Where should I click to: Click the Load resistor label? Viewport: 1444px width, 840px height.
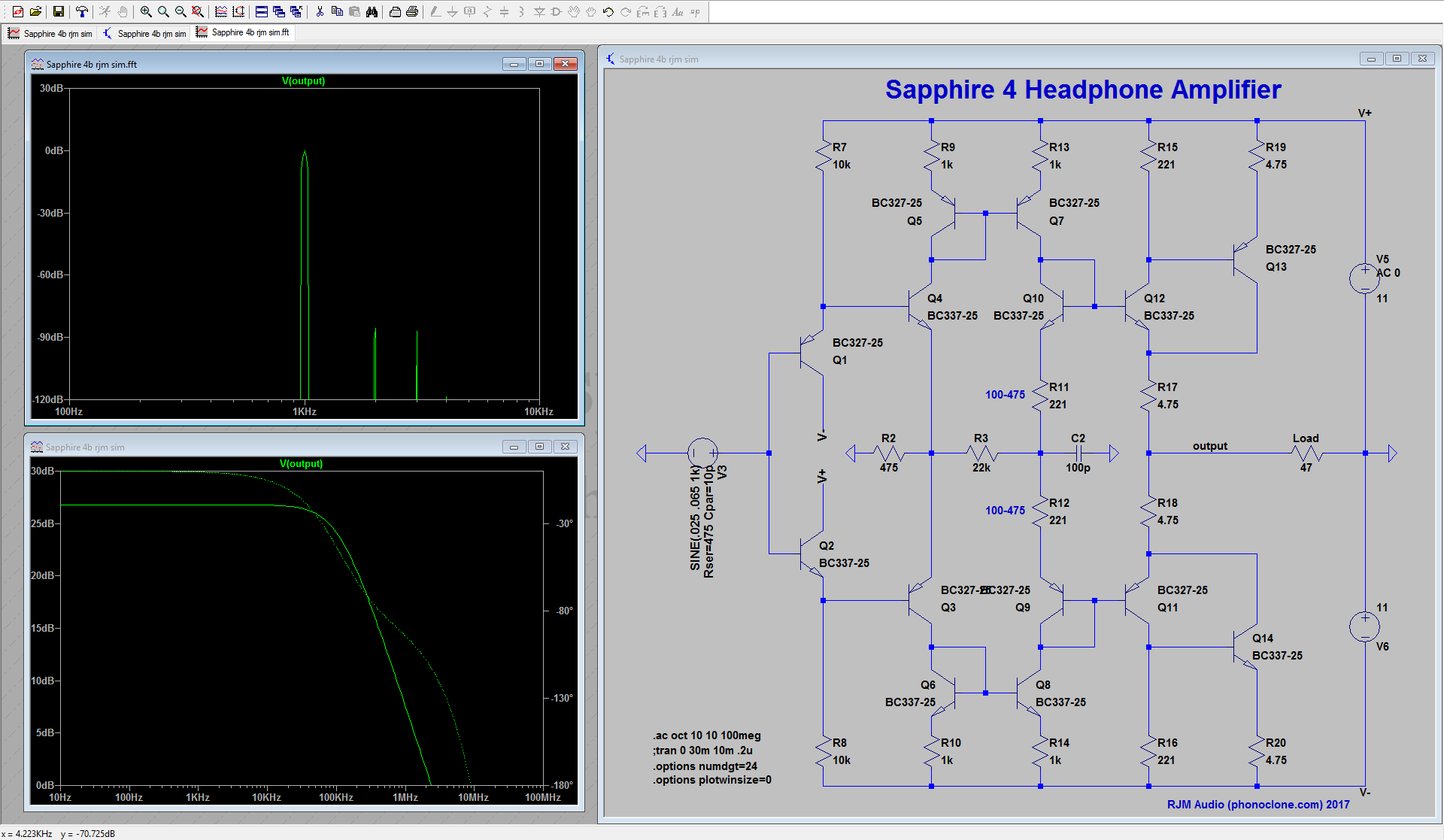[x=1306, y=438]
